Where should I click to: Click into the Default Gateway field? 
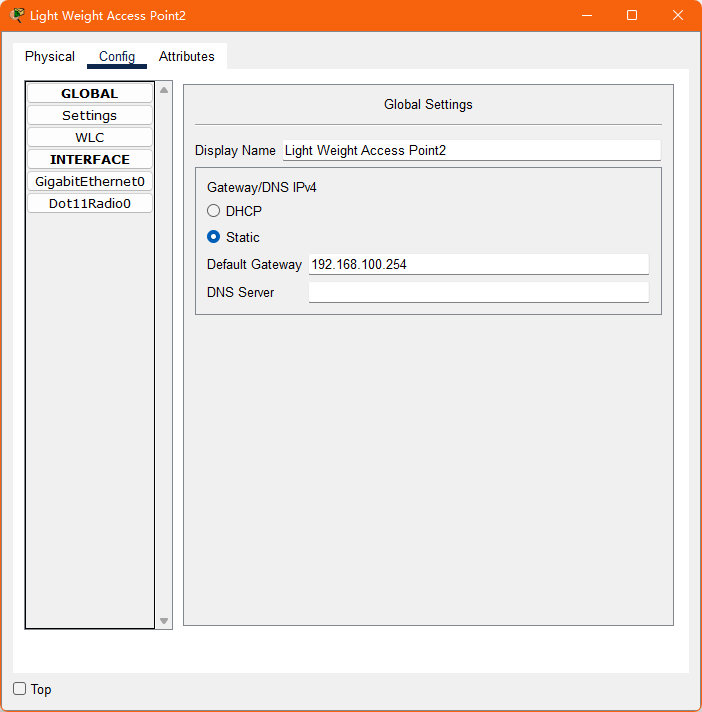point(479,264)
